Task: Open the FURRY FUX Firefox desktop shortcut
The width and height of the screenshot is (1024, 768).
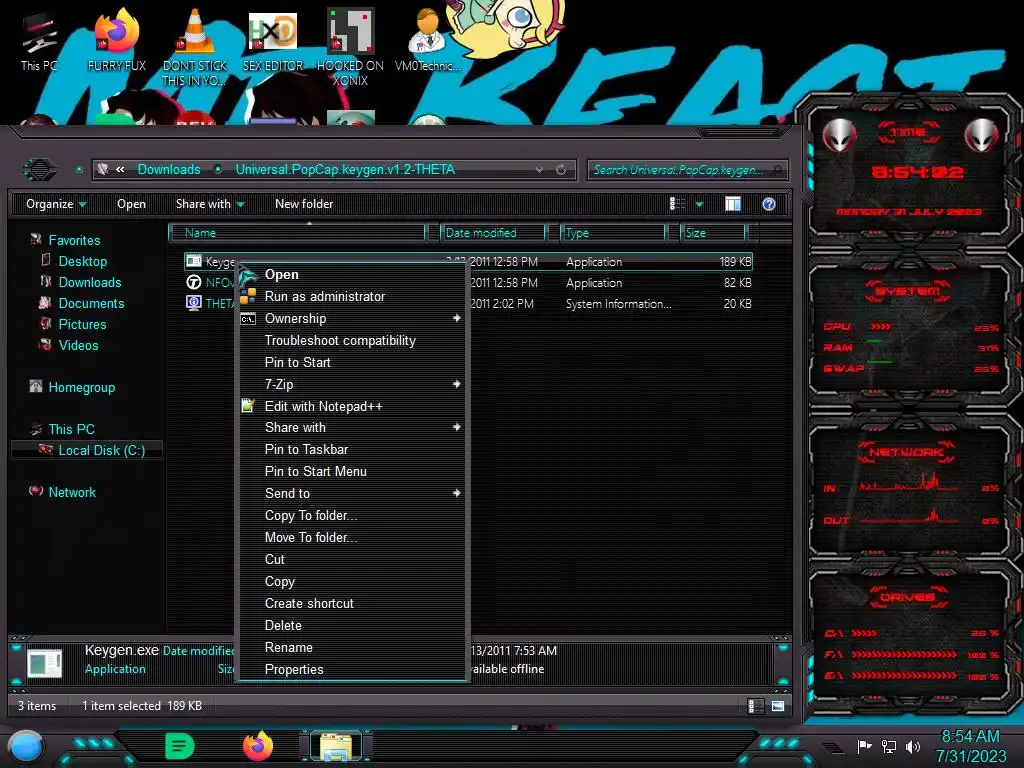Action: pos(117,41)
